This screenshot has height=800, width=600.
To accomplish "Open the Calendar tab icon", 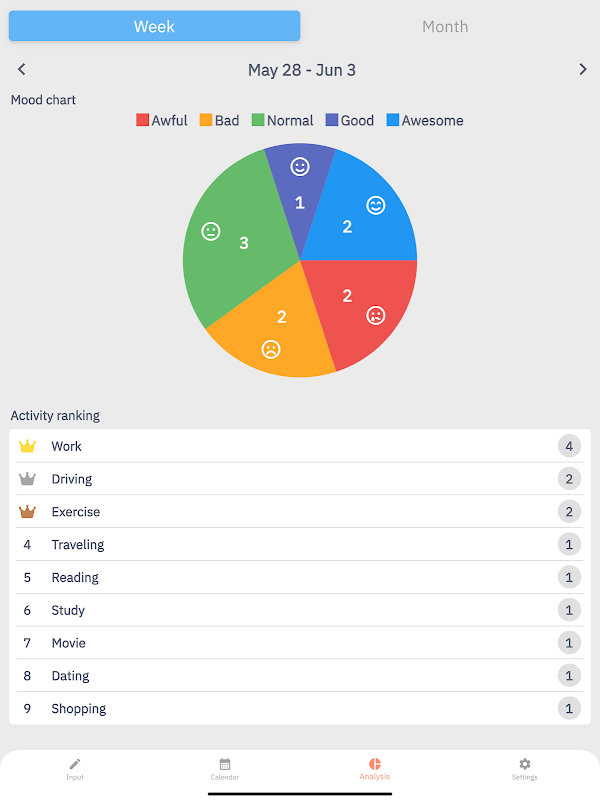I will pyautogui.click(x=225, y=764).
